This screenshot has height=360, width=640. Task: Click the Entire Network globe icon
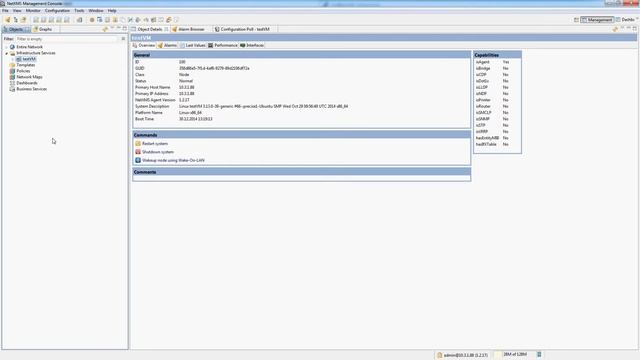pos(12,47)
